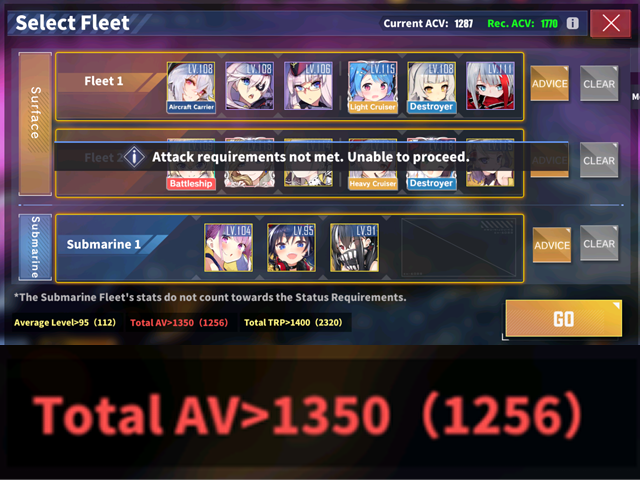Select the LV.115 Light Cruiser portrait
640x480 pixels.
point(373,87)
